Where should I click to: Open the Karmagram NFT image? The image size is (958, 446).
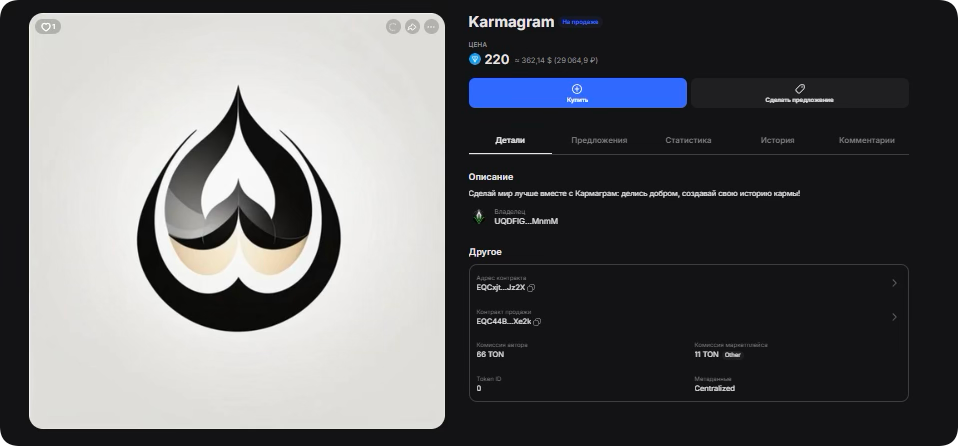[x=237, y=221]
